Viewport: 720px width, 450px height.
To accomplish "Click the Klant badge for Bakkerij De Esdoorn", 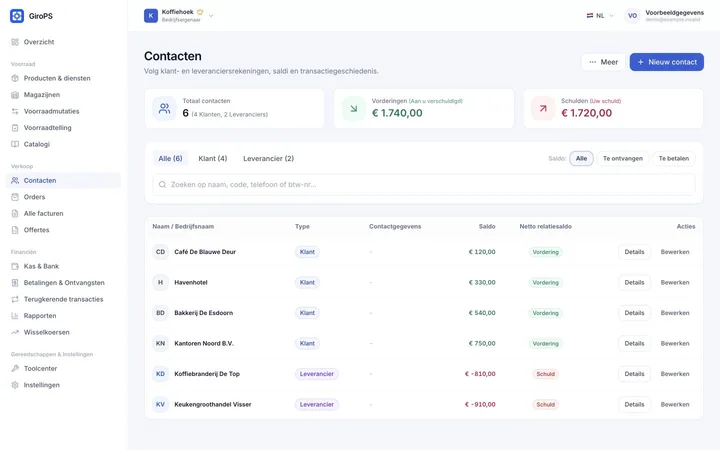I will tap(307, 313).
